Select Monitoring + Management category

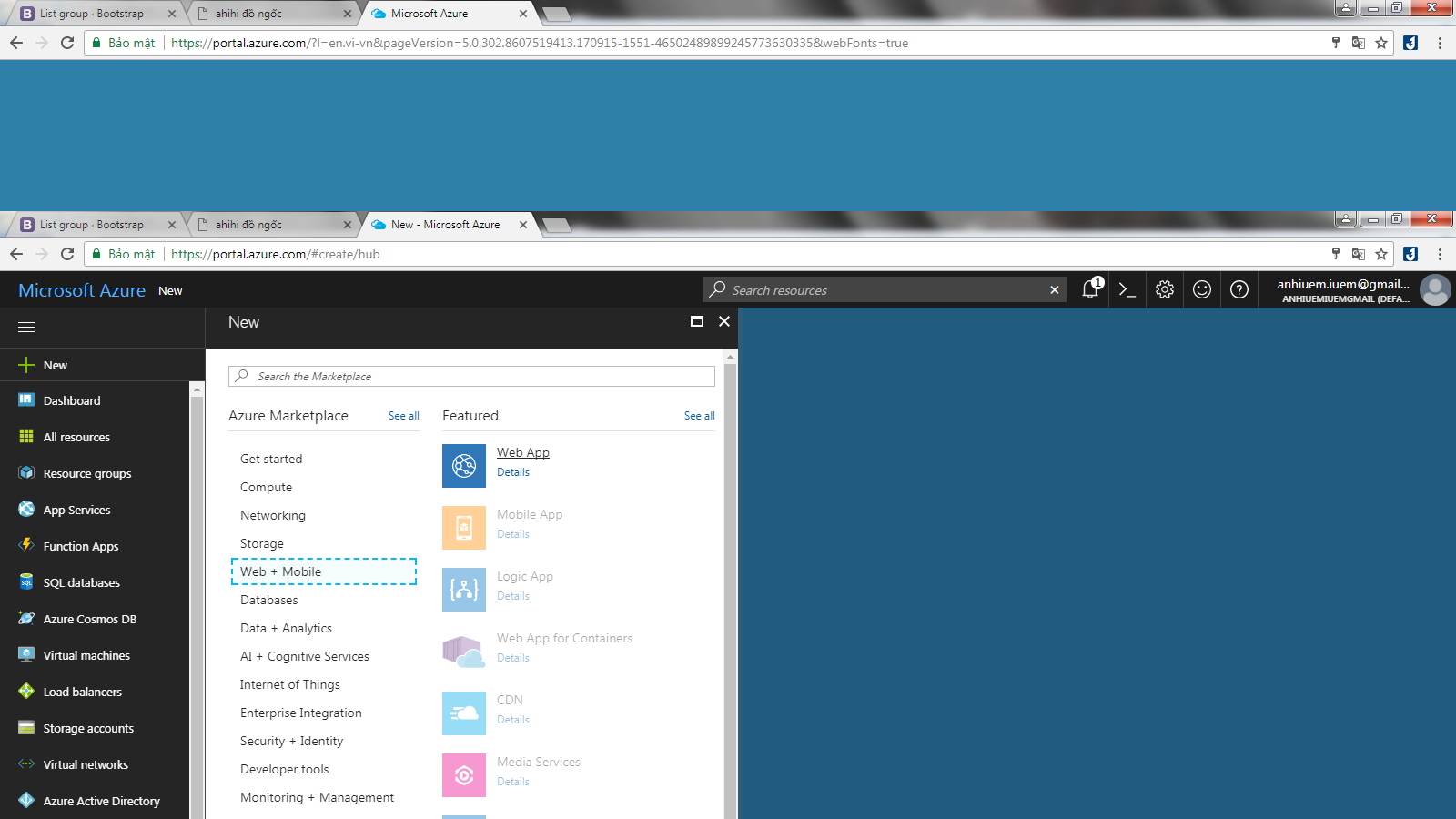coord(318,797)
